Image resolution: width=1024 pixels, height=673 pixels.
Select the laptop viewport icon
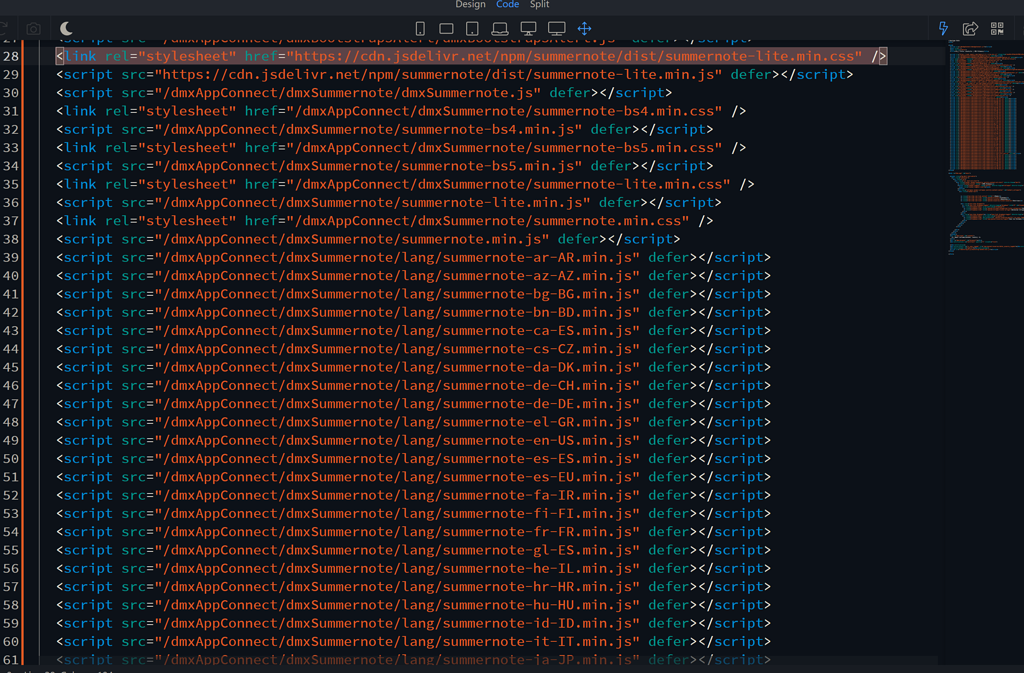tap(500, 29)
